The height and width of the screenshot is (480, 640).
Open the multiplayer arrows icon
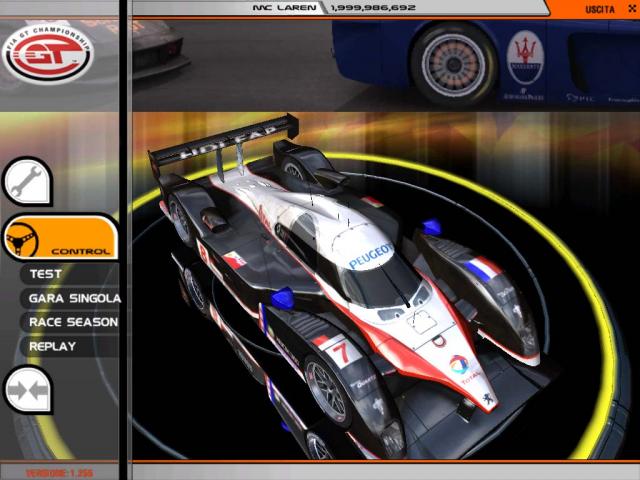27,390
